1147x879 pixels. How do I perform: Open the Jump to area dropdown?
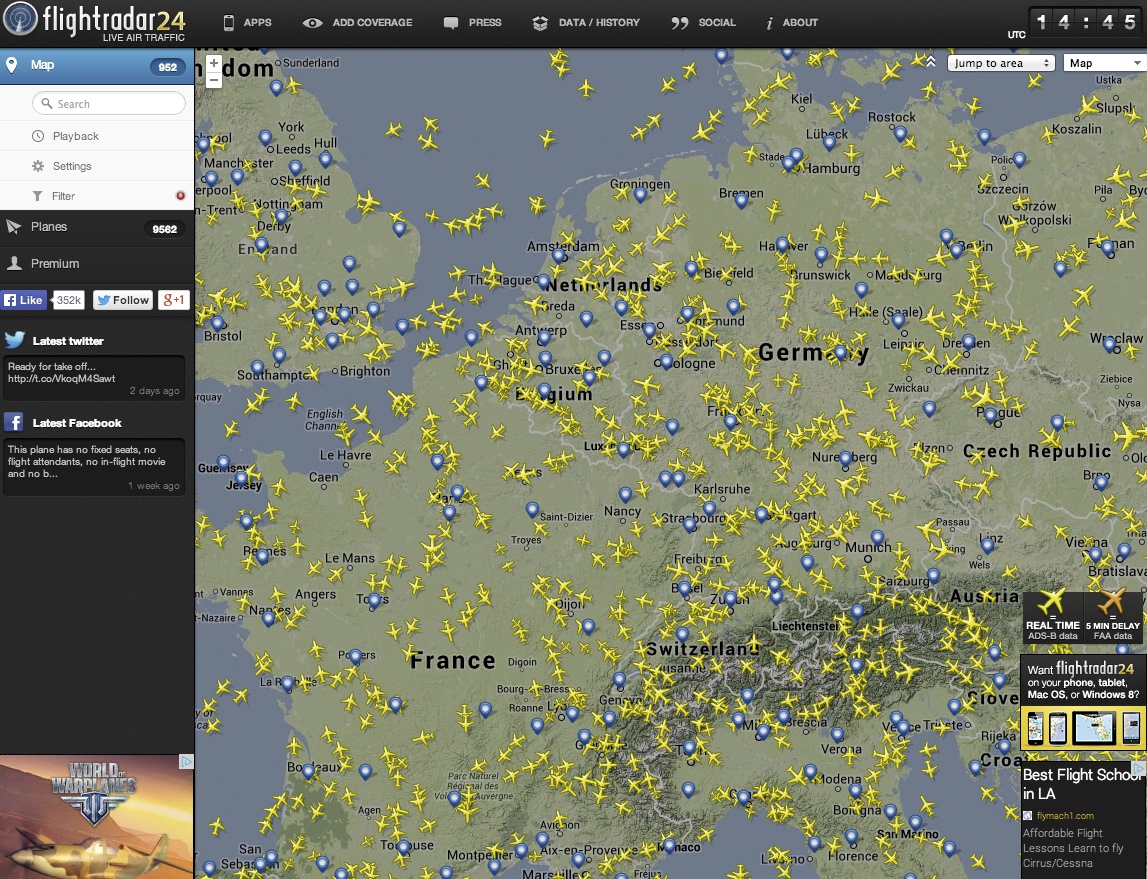[x=1000, y=62]
